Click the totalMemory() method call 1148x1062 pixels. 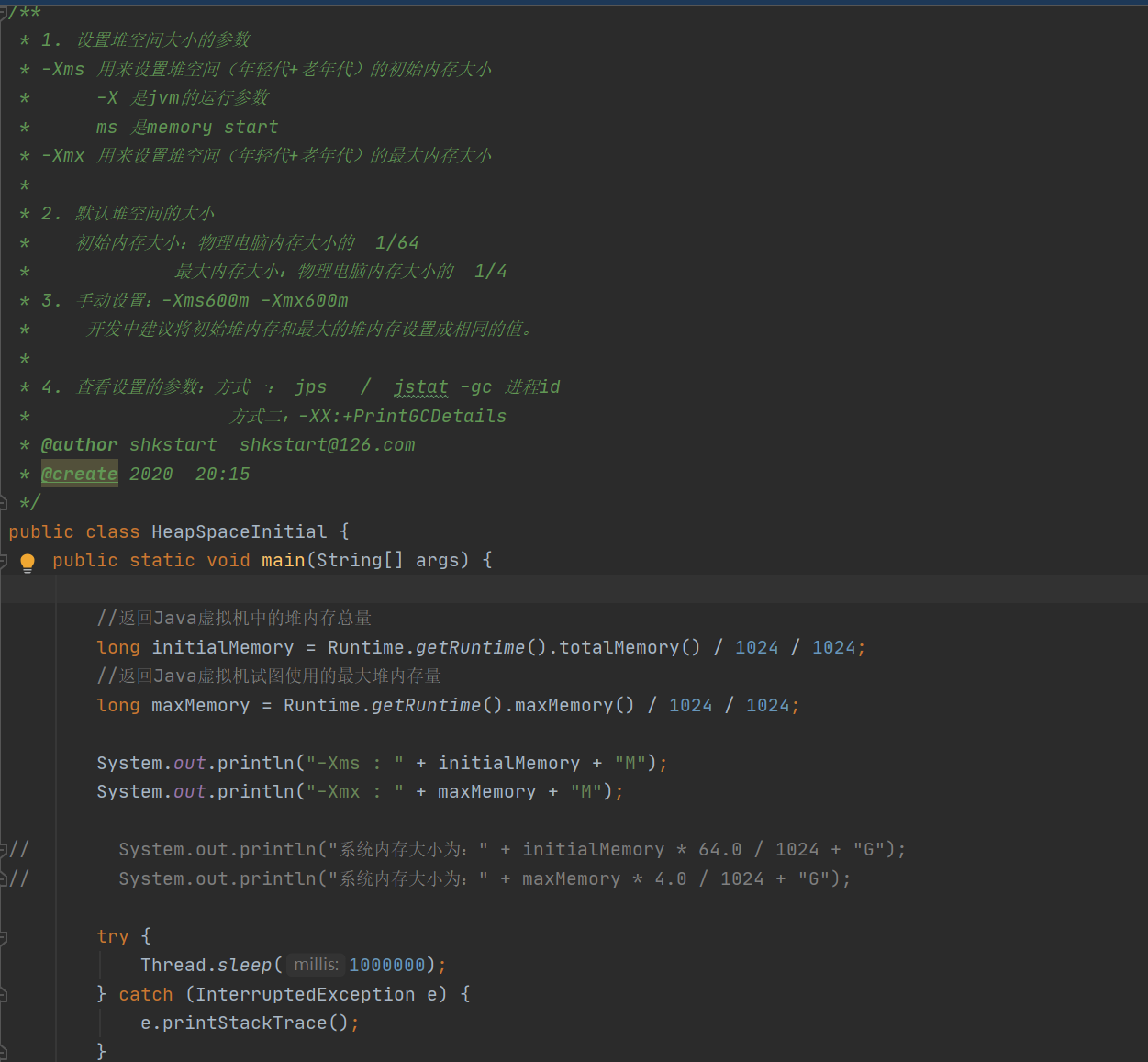pyautogui.click(x=630, y=647)
